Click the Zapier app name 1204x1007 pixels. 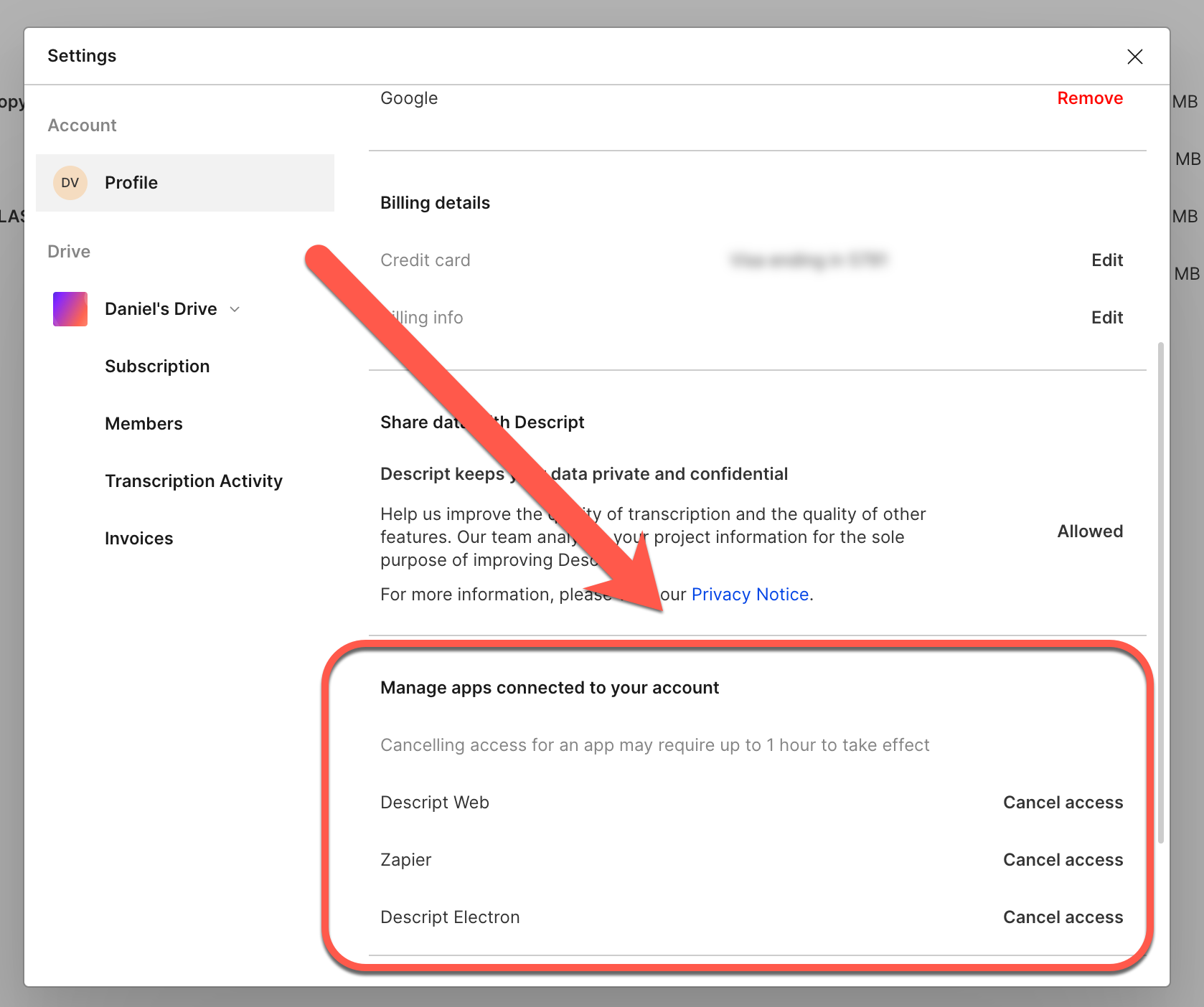(406, 860)
